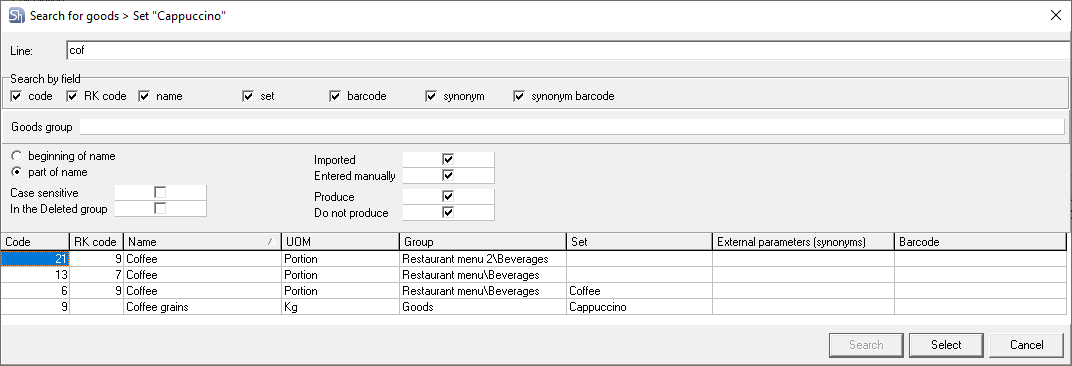Click the Select button
The width and height of the screenshot is (1072, 366).
[x=946, y=345]
